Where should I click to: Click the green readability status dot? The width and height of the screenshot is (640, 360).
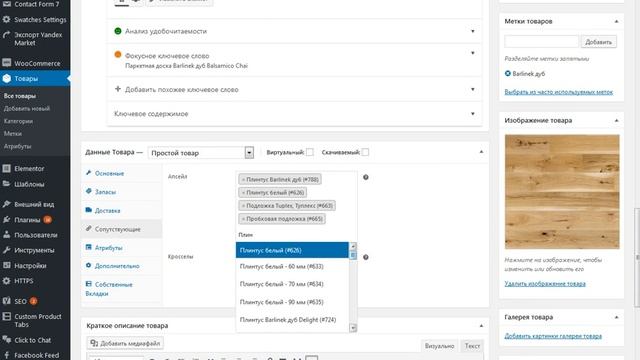point(118,31)
